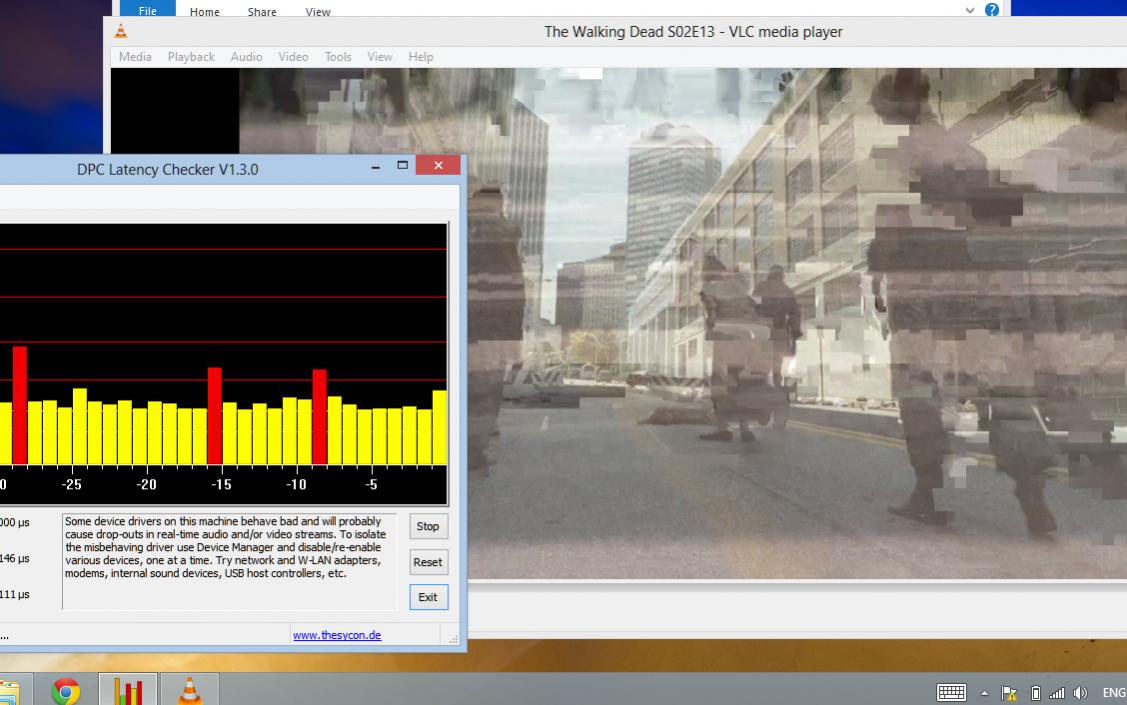The height and width of the screenshot is (705, 1127).
Task: Select DPC Latency Checker taskbar icon
Action: pyautogui.click(x=128, y=691)
